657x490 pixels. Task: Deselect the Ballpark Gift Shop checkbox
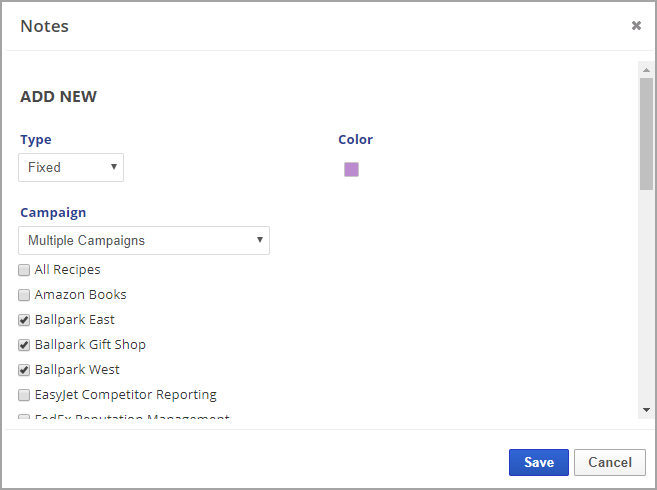(x=24, y=345)
